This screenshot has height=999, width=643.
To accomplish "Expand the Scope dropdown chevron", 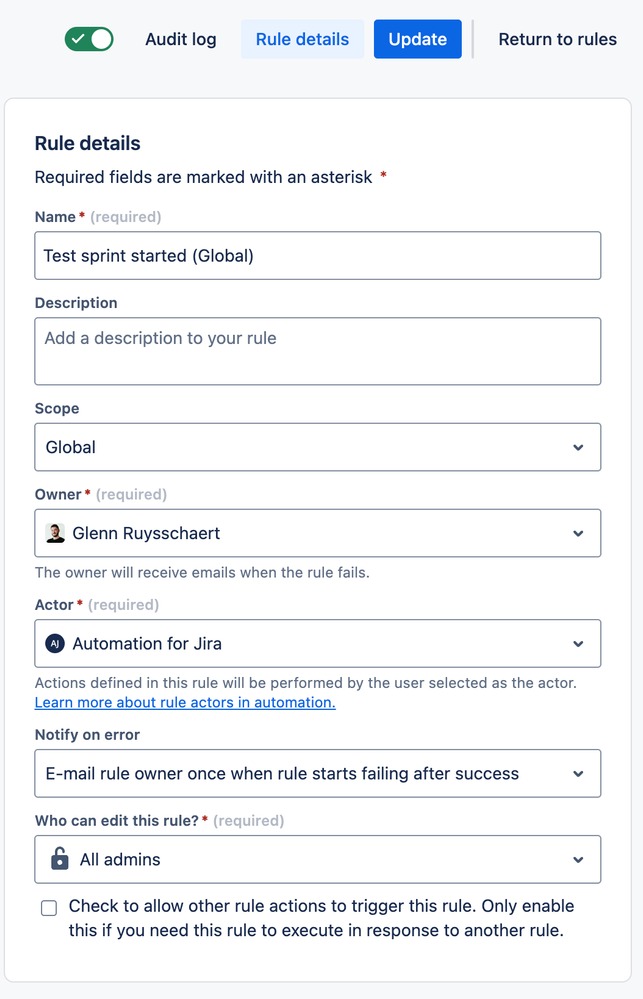I will (x=578, y=447).
